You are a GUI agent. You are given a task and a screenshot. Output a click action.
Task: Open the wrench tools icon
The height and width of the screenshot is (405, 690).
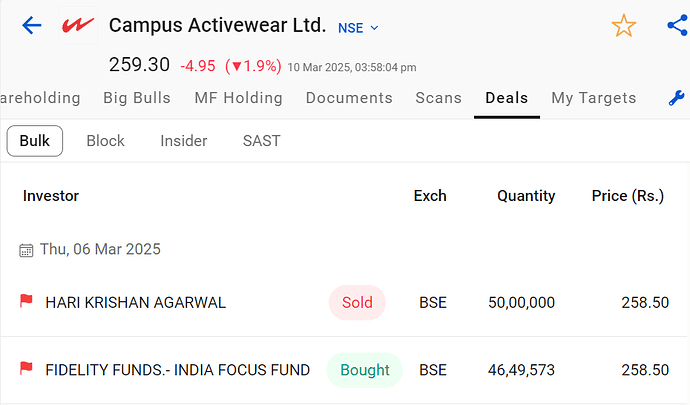pyautogui.click(x=677, y=98)
